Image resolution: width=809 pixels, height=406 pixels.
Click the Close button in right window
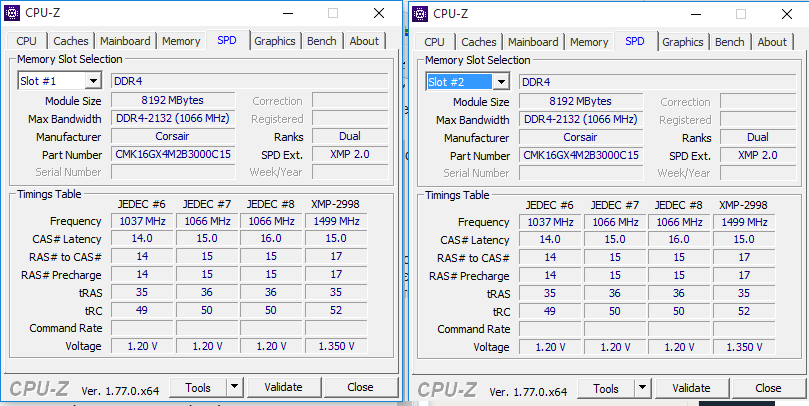[x=768, y=388]
